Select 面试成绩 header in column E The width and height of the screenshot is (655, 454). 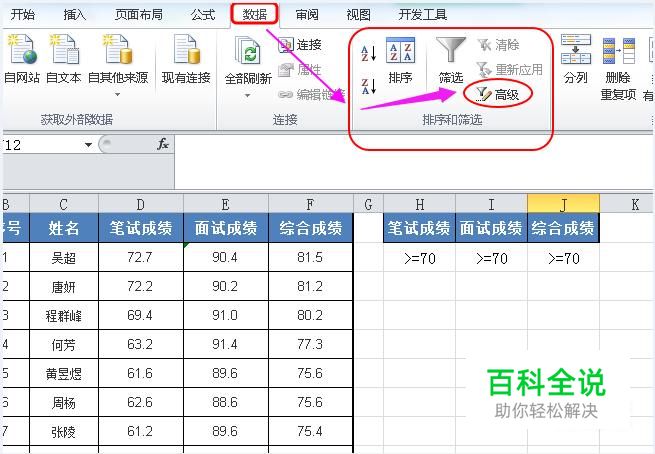[226, 228]
